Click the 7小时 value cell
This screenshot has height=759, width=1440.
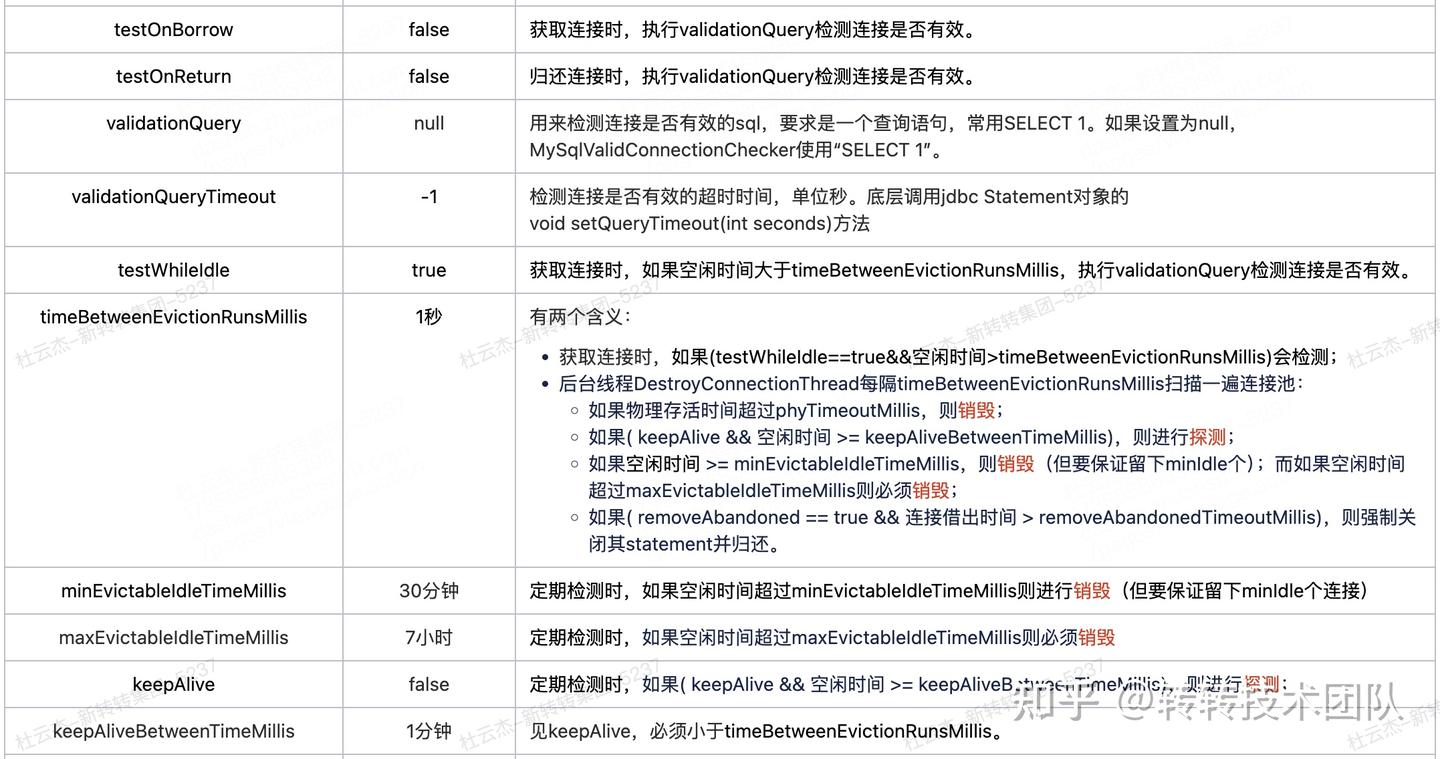tap(428, 637)
